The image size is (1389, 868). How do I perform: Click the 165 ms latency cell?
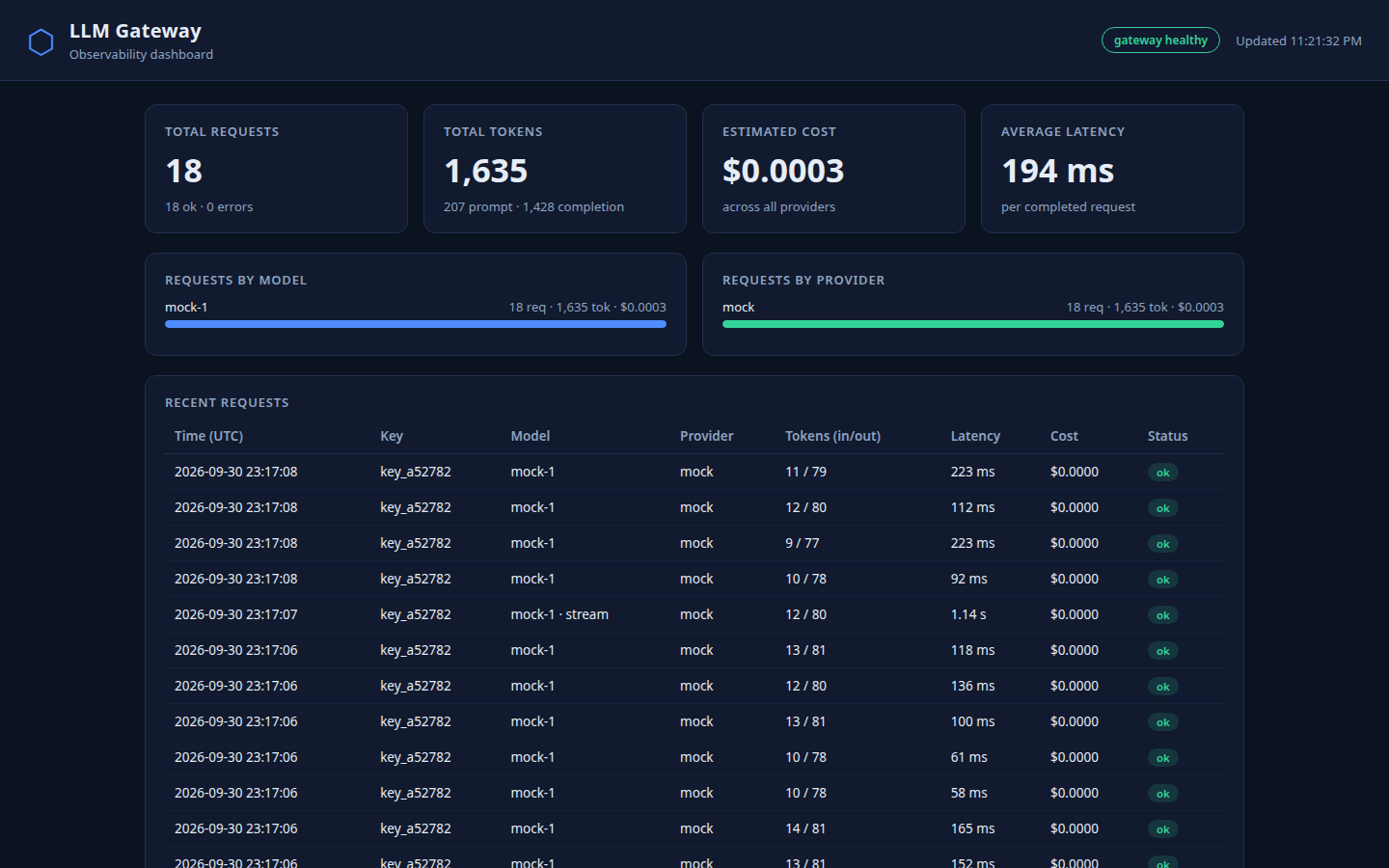coord(972,828)
